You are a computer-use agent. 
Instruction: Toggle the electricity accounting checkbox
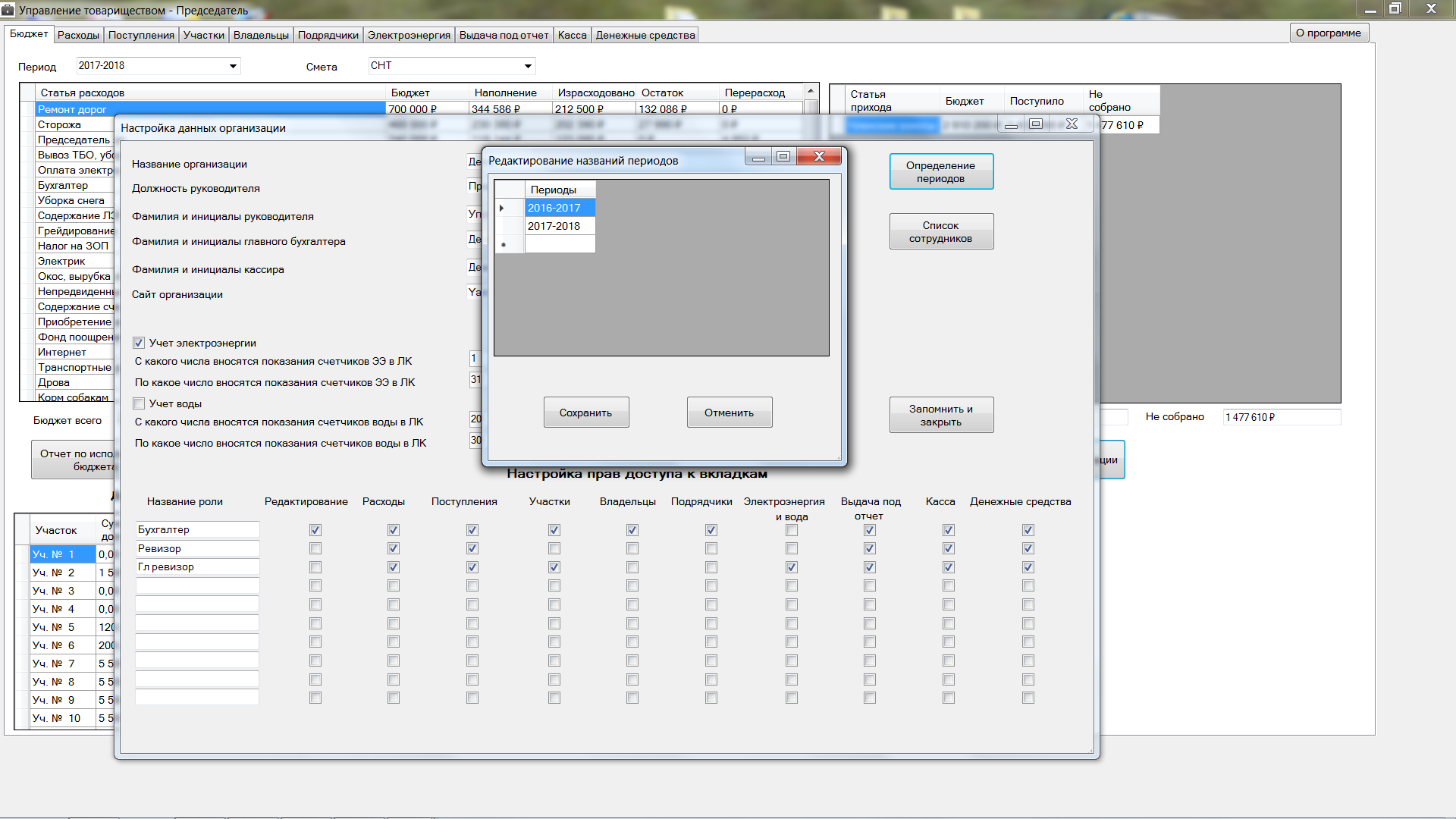tap(139, 343)
